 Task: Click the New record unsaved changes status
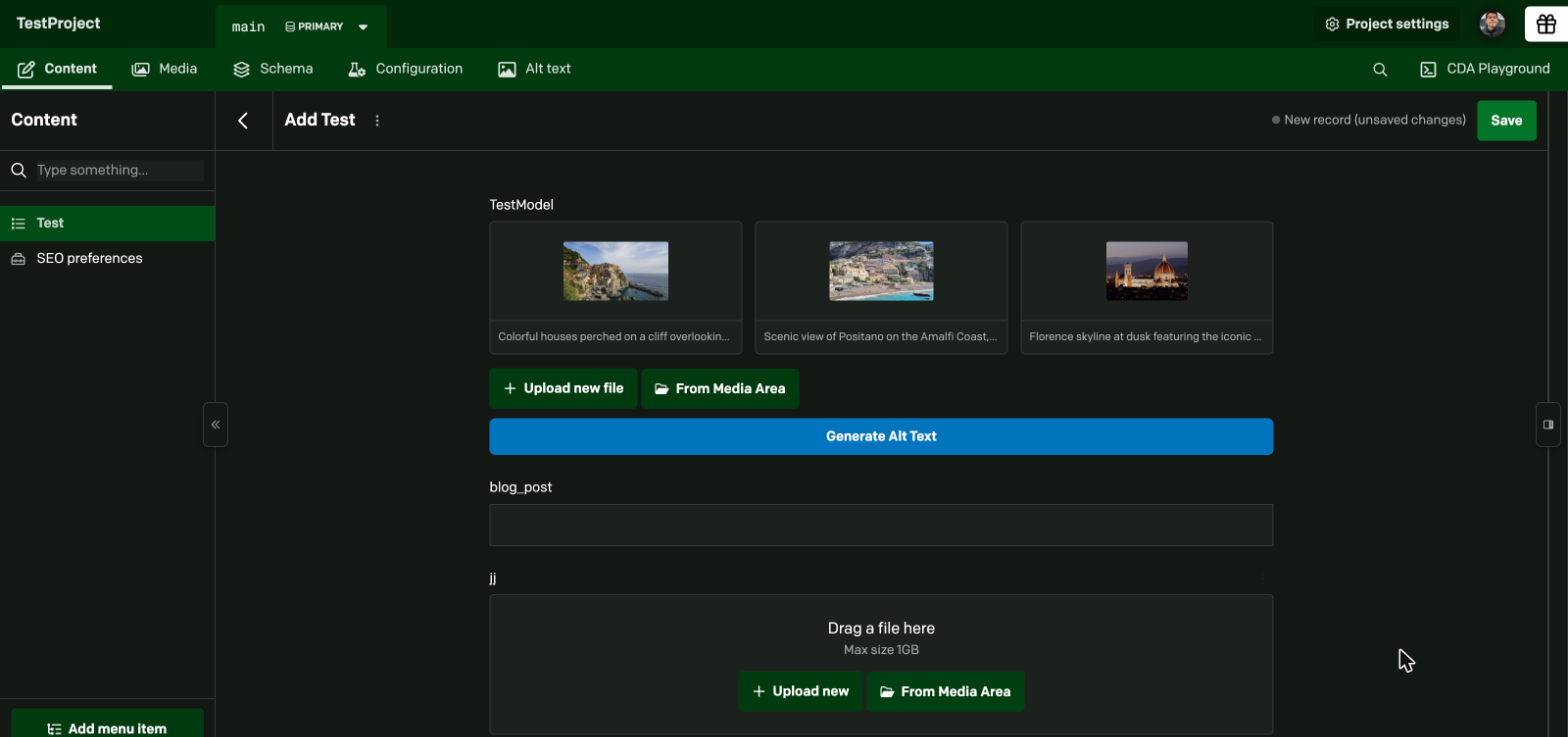[x=1369, y=120]
